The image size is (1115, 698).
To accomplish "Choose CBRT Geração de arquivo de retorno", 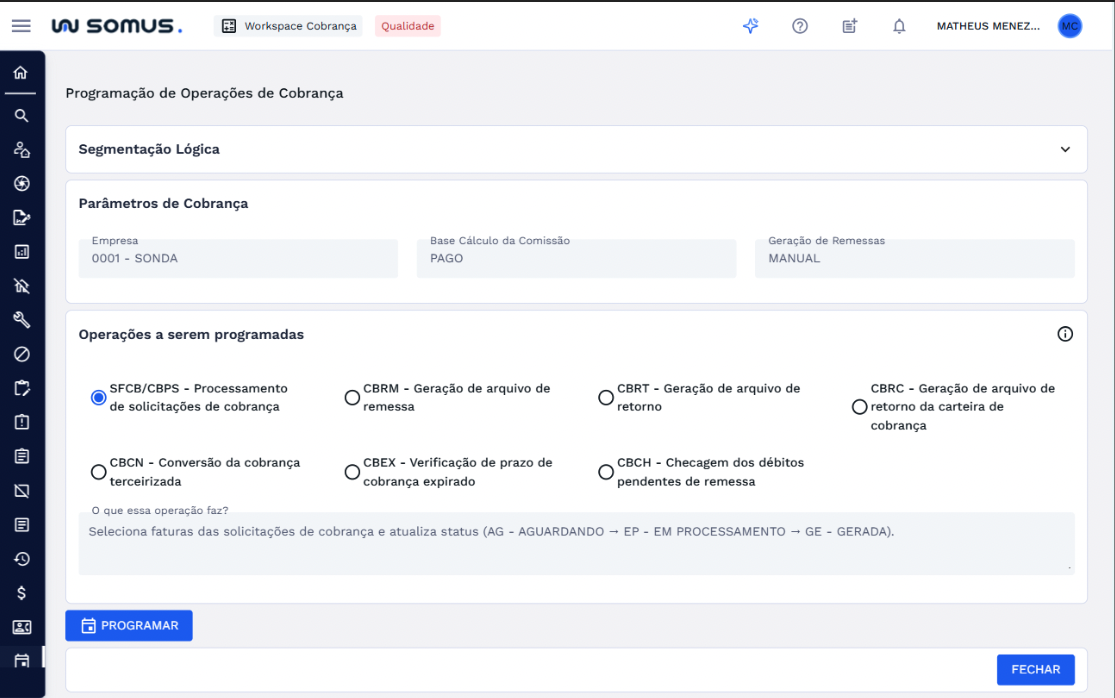I will click(606, 397).
